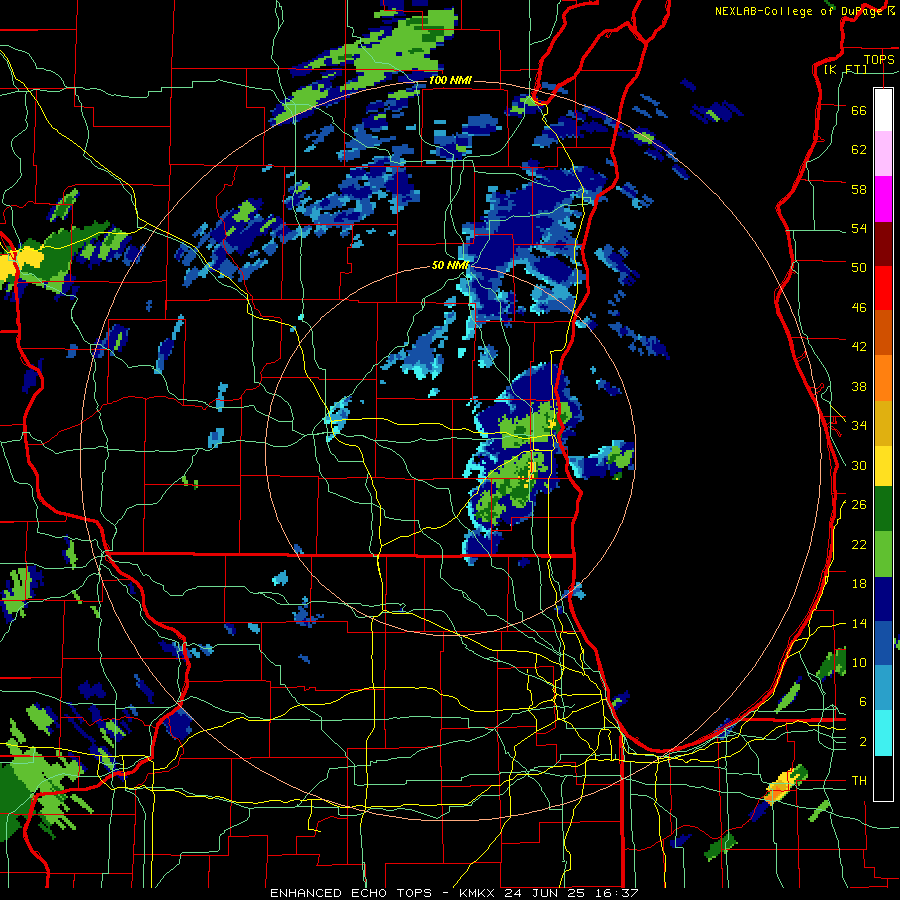Click the ENHANCED ECHO TOPS product title
The image size is (900, 900).
pyautogui.click(x=351, y=893)
